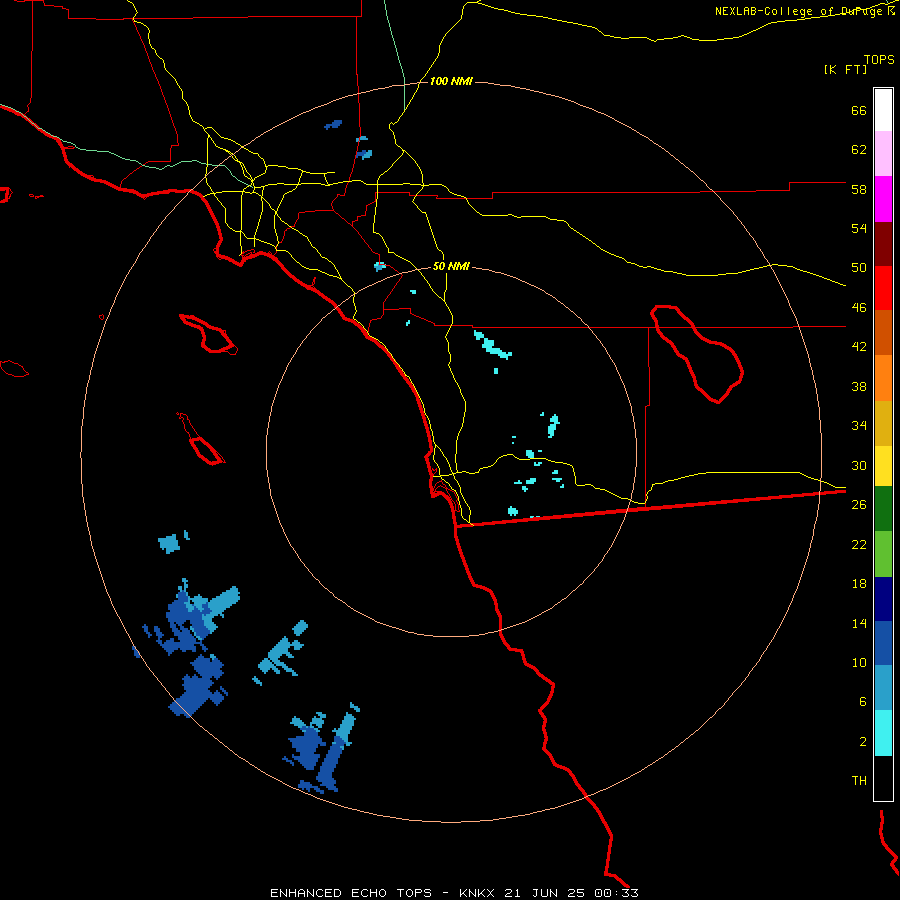Click the dark orange 46 kft legend swatch
900x900 pixels.
coord(883,333)
